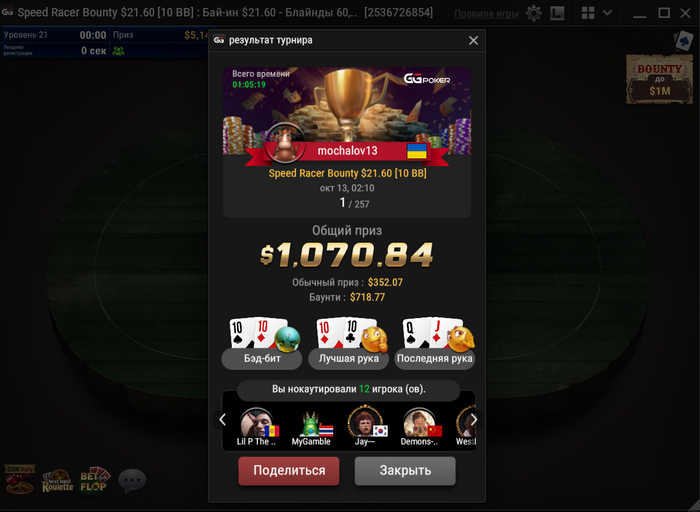Image resolution: width=700 pixels, height=512 pixels.
Task: Open the chat speech bubble icon
Action: point(132,481)
